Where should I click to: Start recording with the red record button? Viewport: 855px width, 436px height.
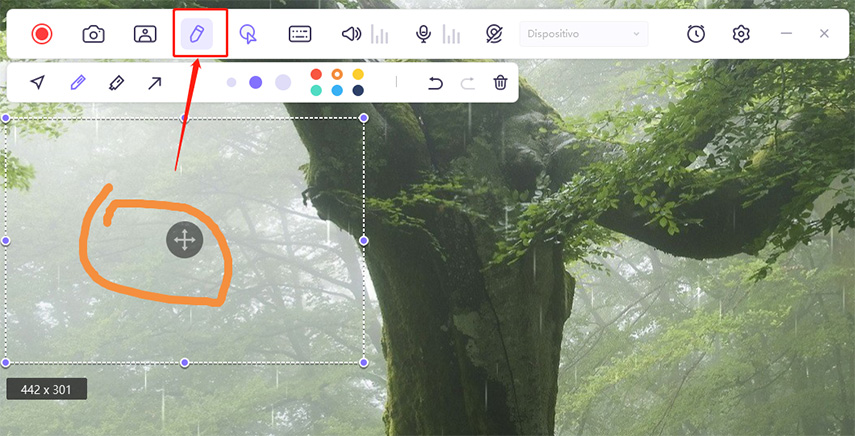pos(41,34)
